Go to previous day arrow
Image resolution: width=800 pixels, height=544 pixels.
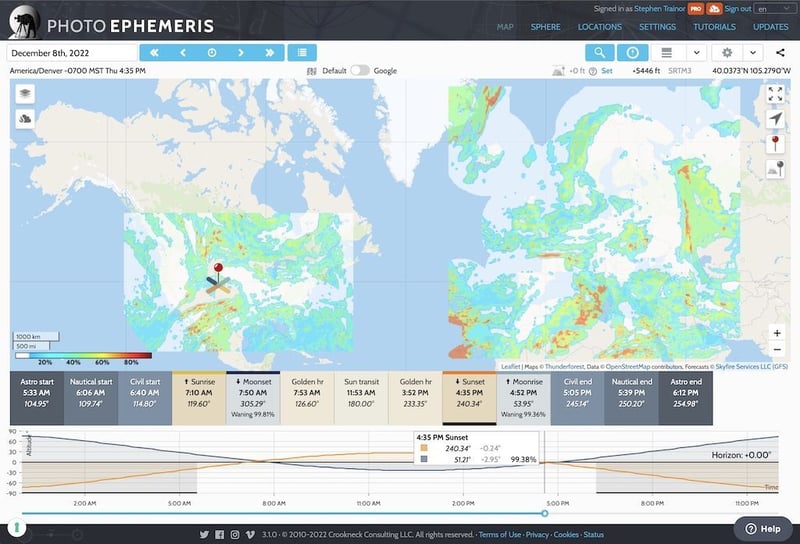click(x=183, y=53)
